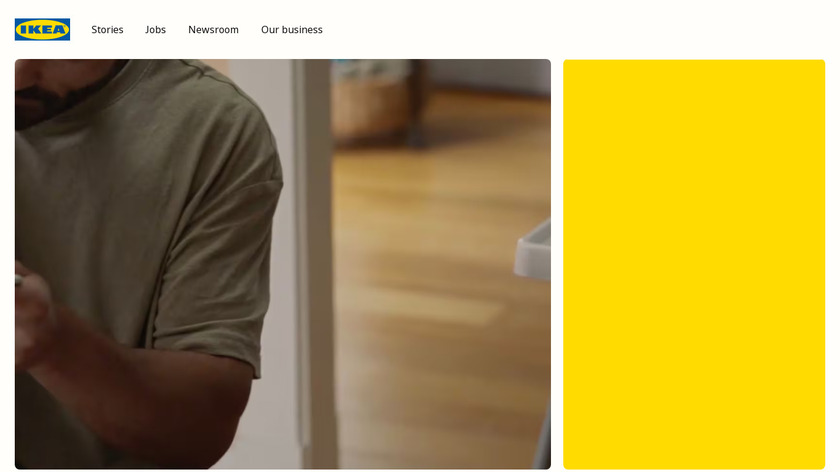
Task: Click the white tray at video edge
Action: (533, 252)
